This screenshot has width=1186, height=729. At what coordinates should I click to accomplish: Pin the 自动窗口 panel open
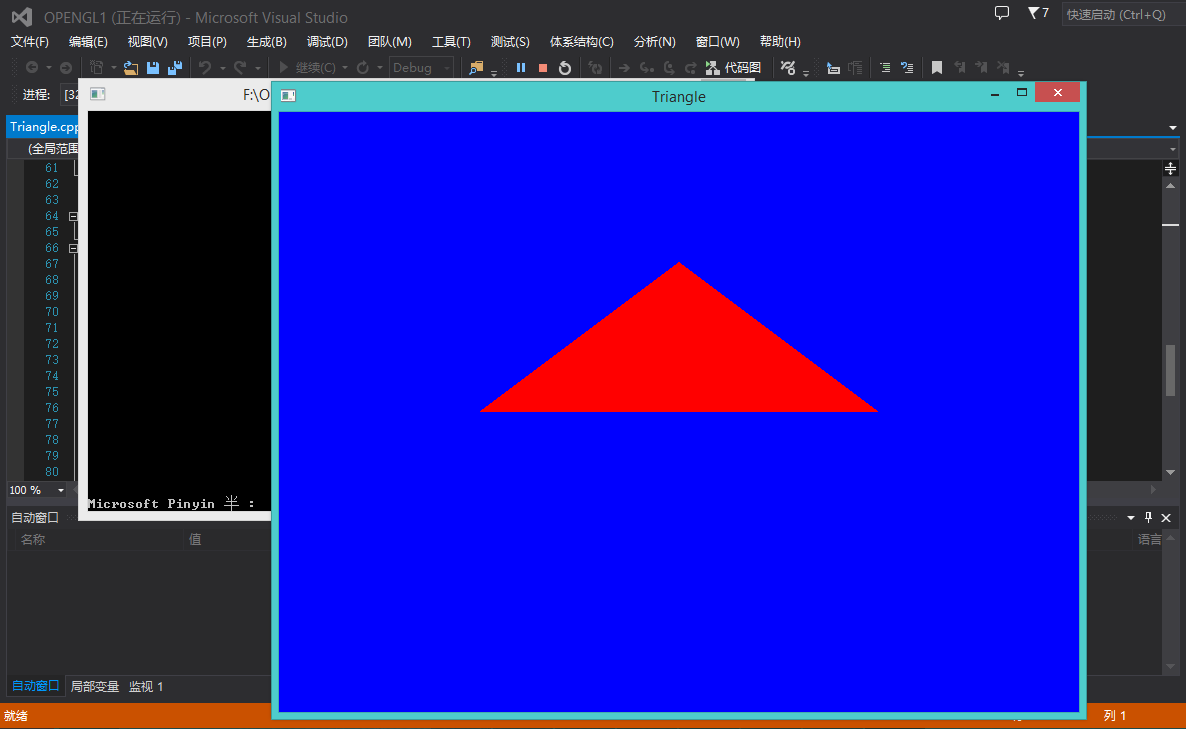[x=1149, y=517]
